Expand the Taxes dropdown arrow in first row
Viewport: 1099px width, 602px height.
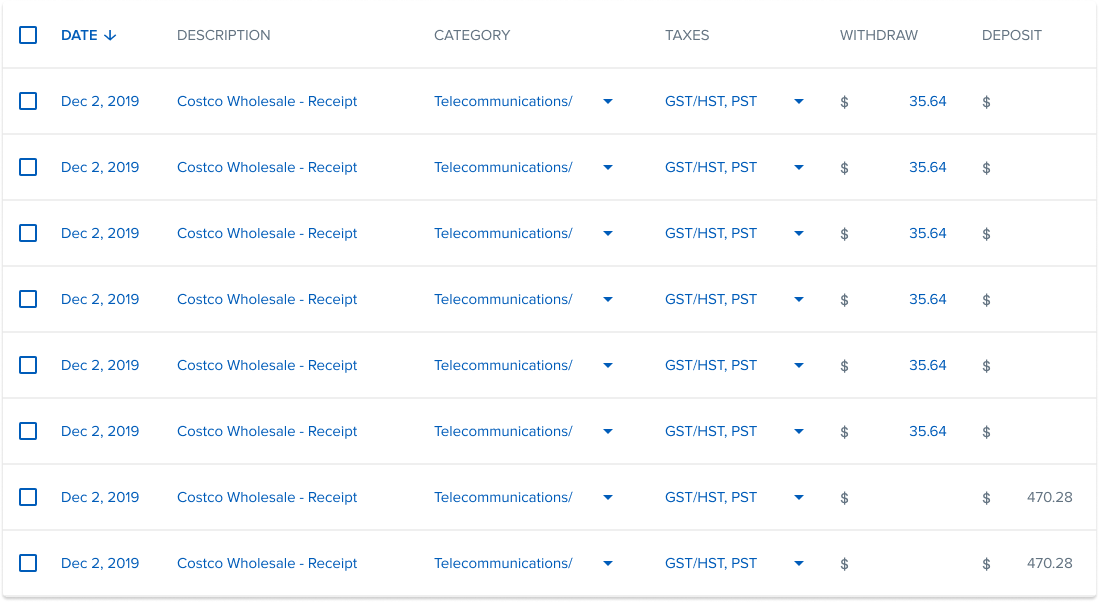[799, 101]
